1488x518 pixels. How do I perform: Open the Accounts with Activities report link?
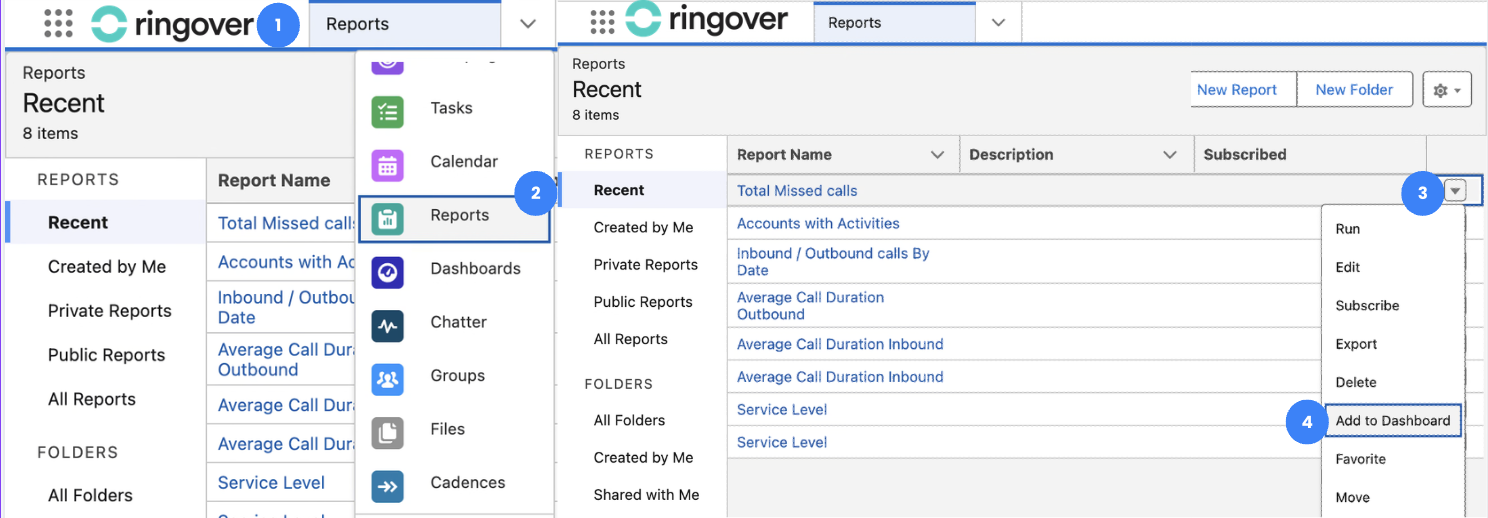(818, 224)
